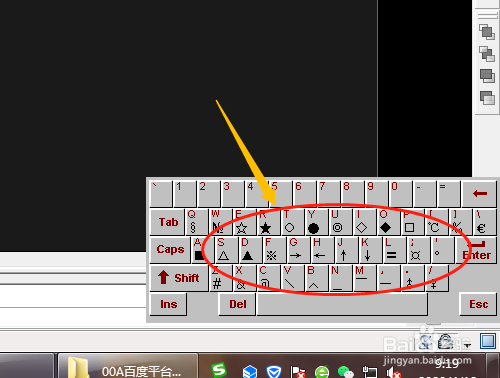The image size is (500, 378).
Task: Insert the degree sign with apostrophe key
Action: coord(442,250)
